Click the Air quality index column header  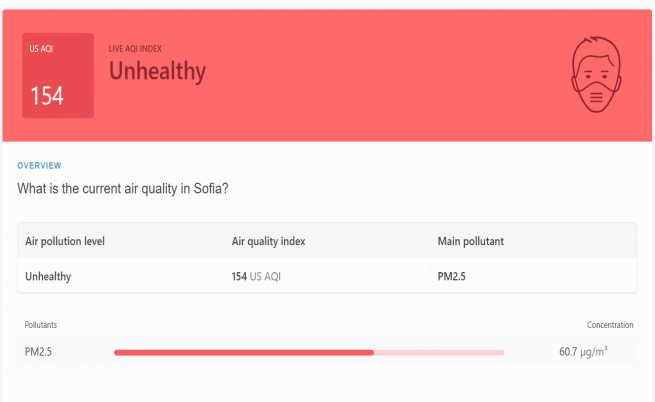(x=269, y=241)
